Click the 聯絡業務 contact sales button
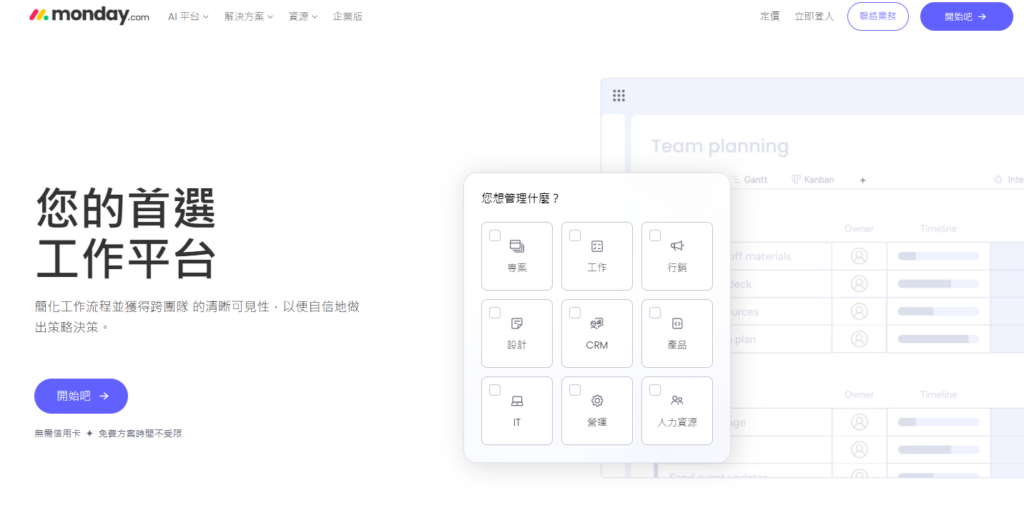Viewport: 1024px width, 506px height. (878, 16)
